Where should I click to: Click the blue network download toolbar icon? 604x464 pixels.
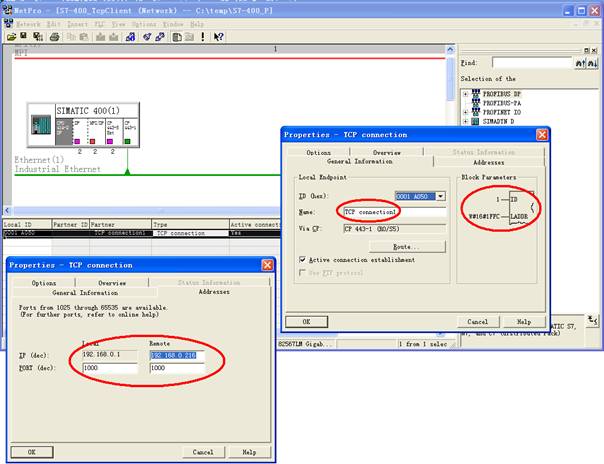[130, 37]
